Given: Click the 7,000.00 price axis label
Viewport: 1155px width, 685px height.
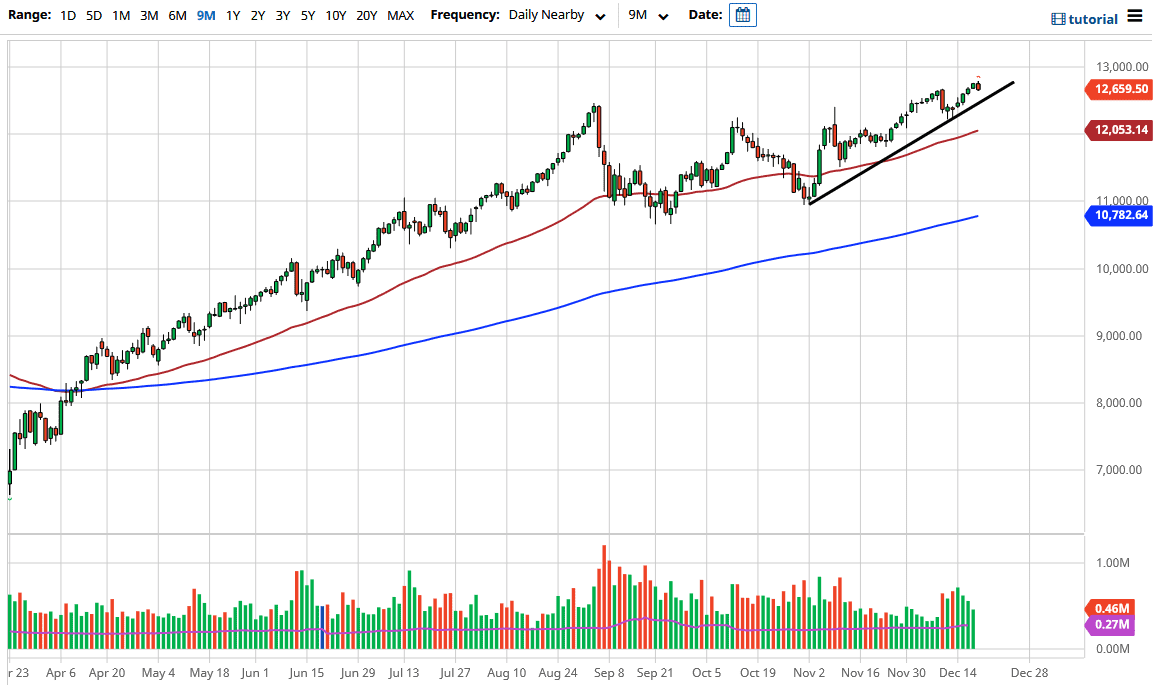Looking at the screenshot, I should (1120, 470).
